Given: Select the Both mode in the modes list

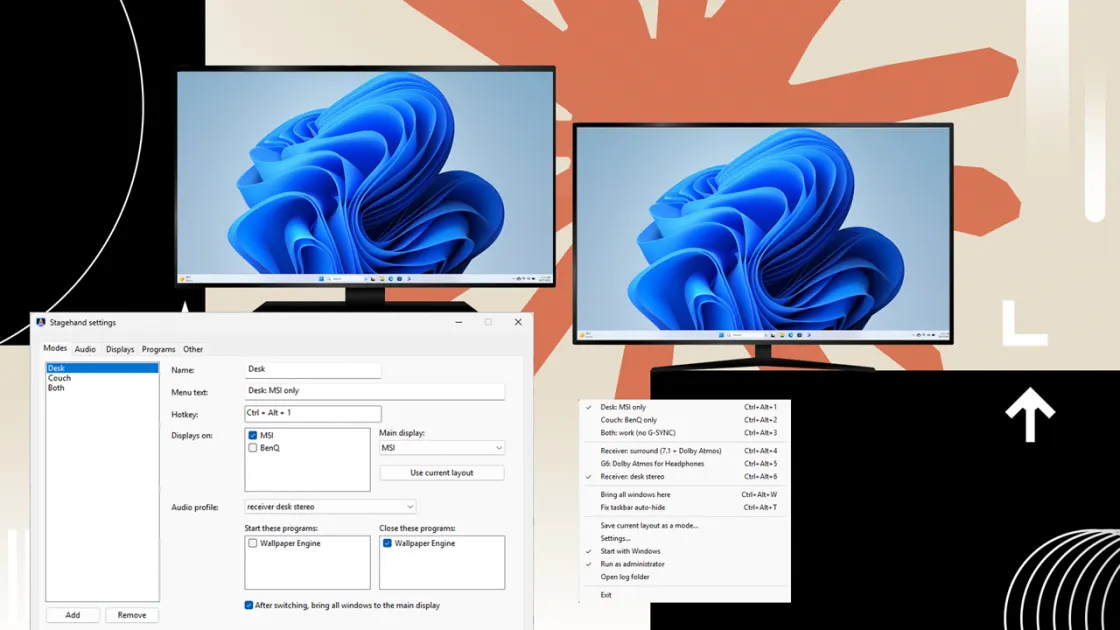Looking at the screenshot, I should (102, 388).
